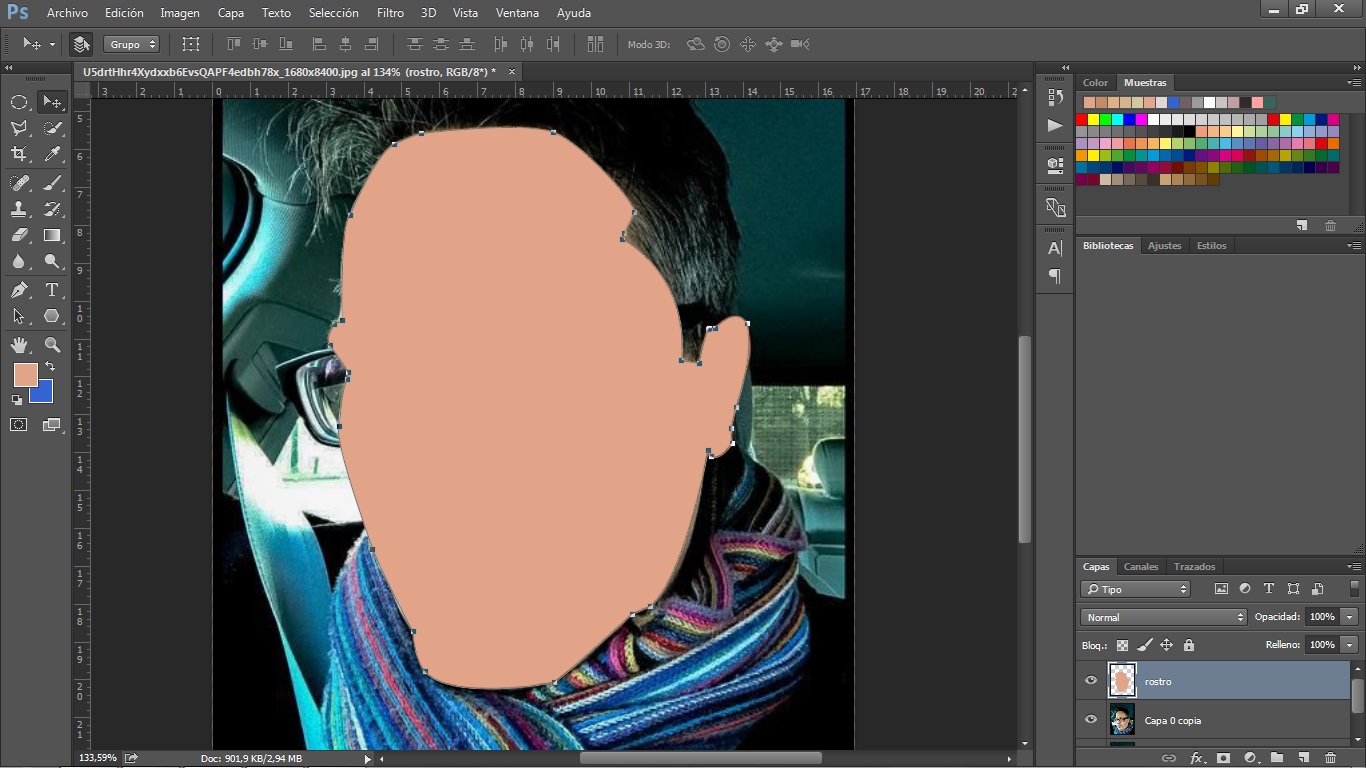
Task: Add a layer style with fx button
Action: coord(1196,758)
